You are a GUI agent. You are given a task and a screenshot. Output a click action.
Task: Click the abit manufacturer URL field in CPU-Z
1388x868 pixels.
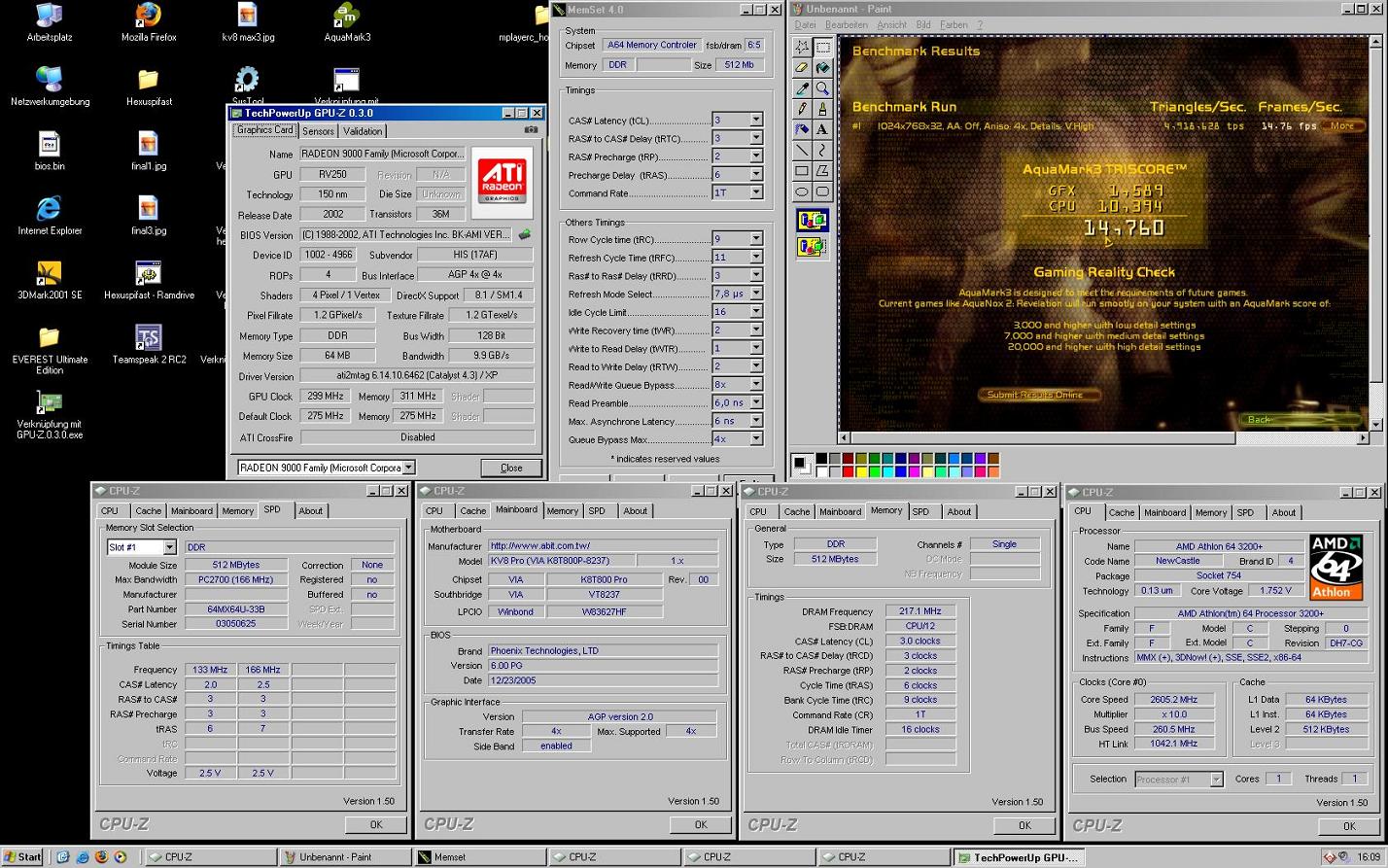pyautogui.click(x=603, y=546)
